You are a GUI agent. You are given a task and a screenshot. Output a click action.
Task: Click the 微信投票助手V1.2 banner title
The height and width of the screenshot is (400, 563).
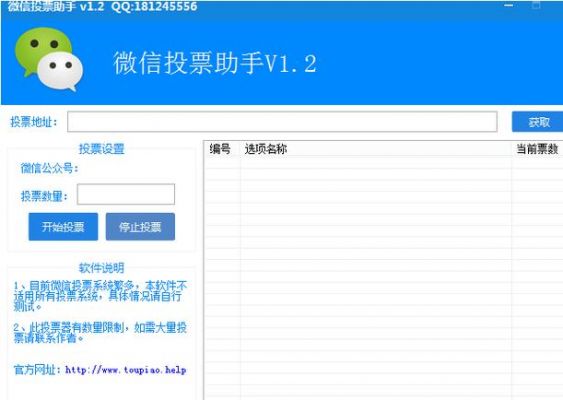click(x=215, y=64)
